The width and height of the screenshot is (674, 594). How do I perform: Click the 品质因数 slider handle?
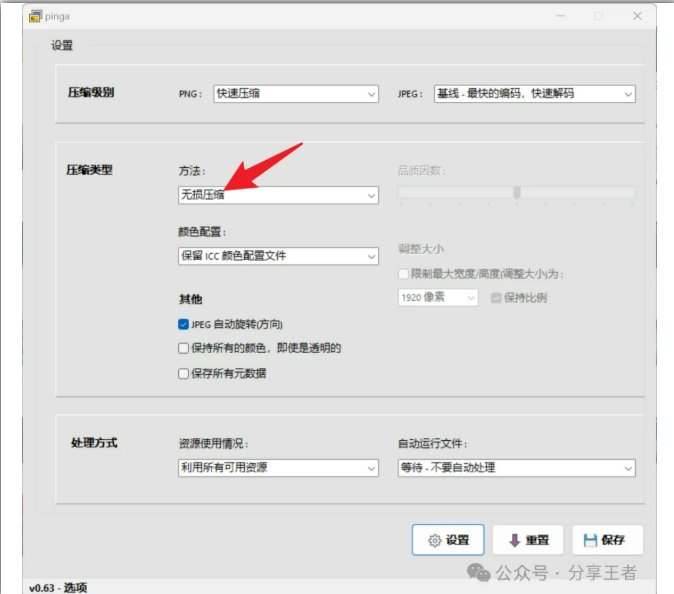pyautogui.click(x=517, y=192)
